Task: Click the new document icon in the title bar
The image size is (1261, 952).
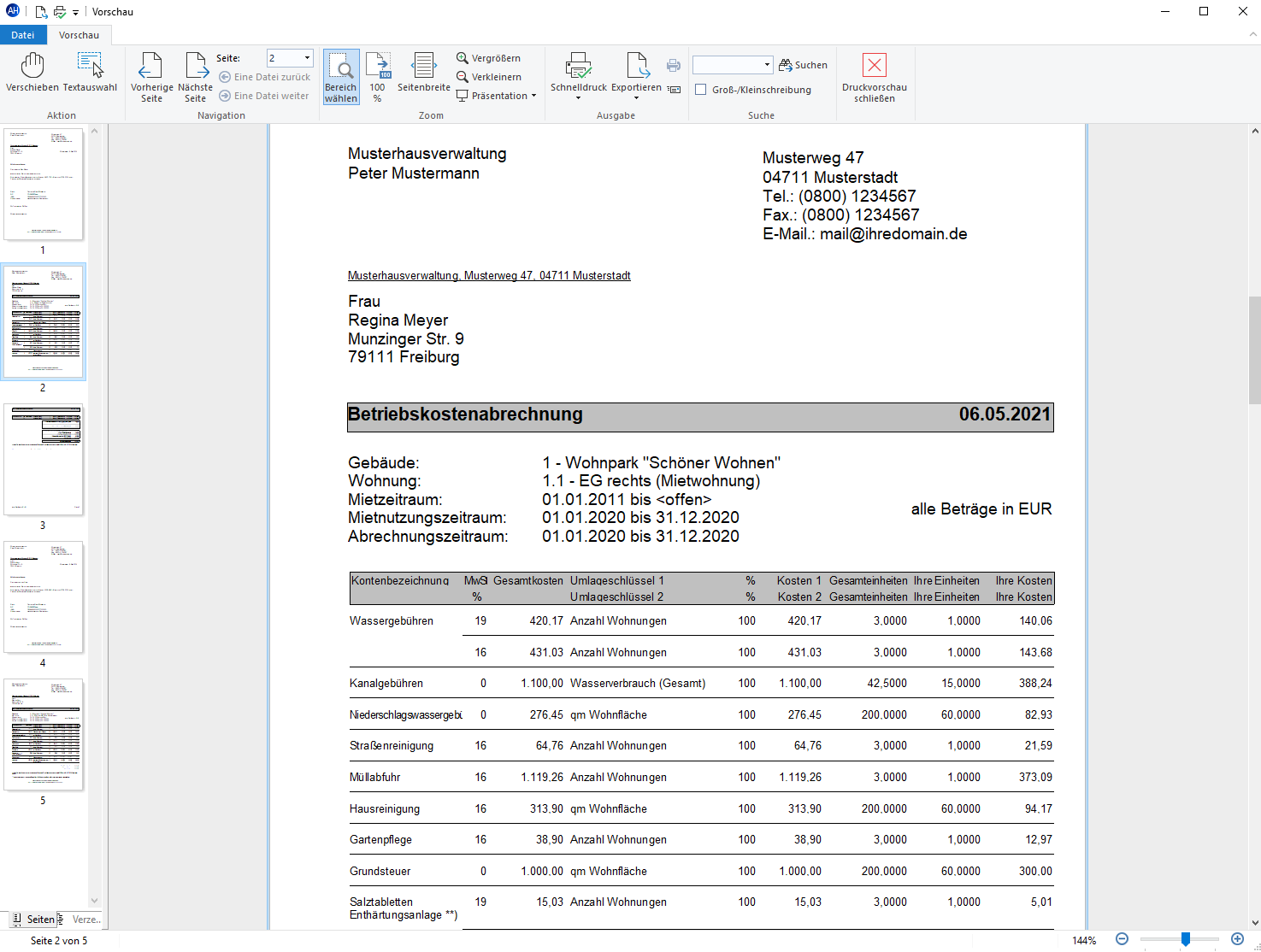Action: click(41, 12)
